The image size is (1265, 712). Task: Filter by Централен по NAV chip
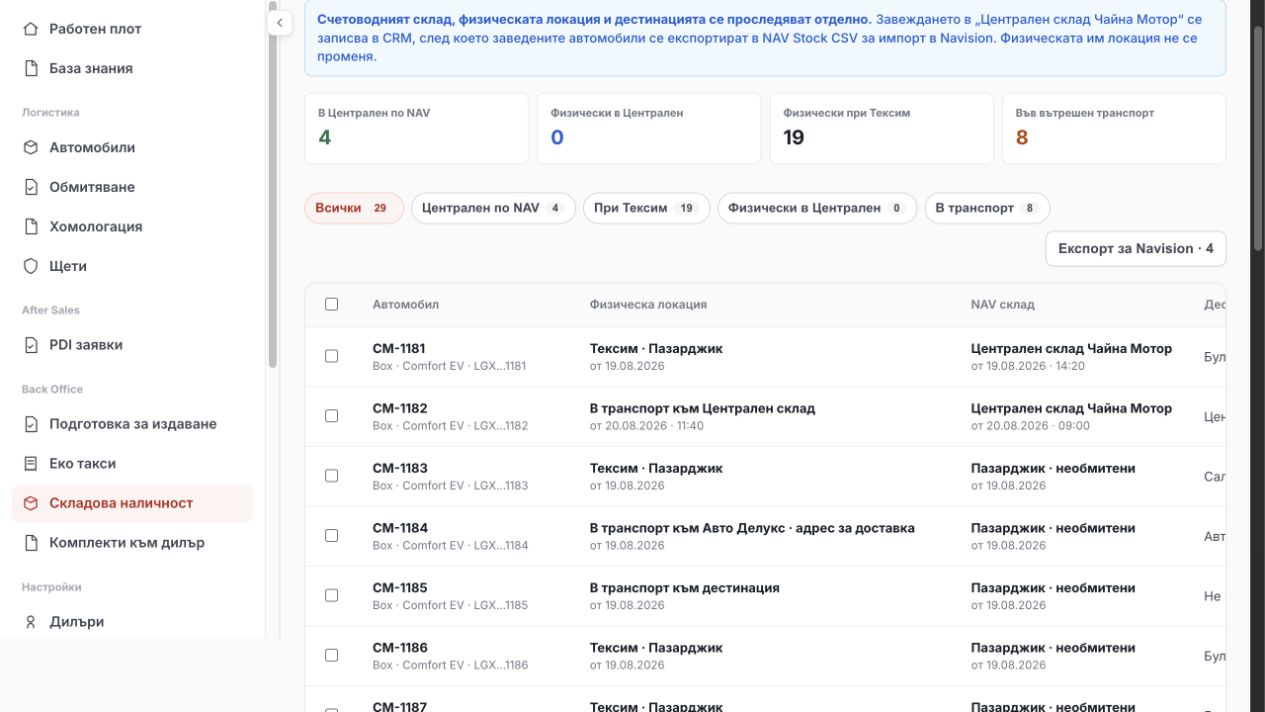pyautogui.click(x=493, y=208)
